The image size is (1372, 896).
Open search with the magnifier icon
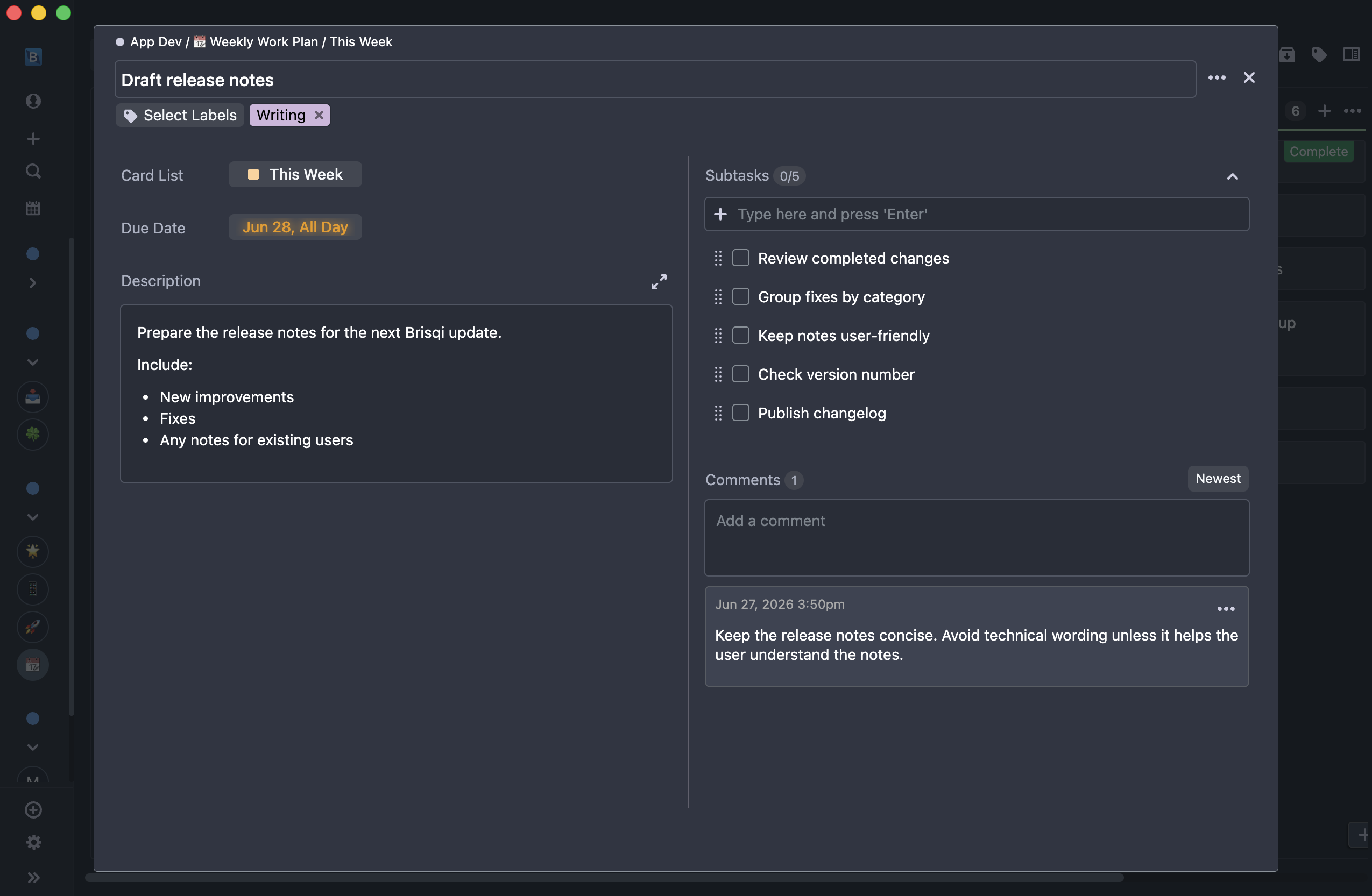(33, 171)
